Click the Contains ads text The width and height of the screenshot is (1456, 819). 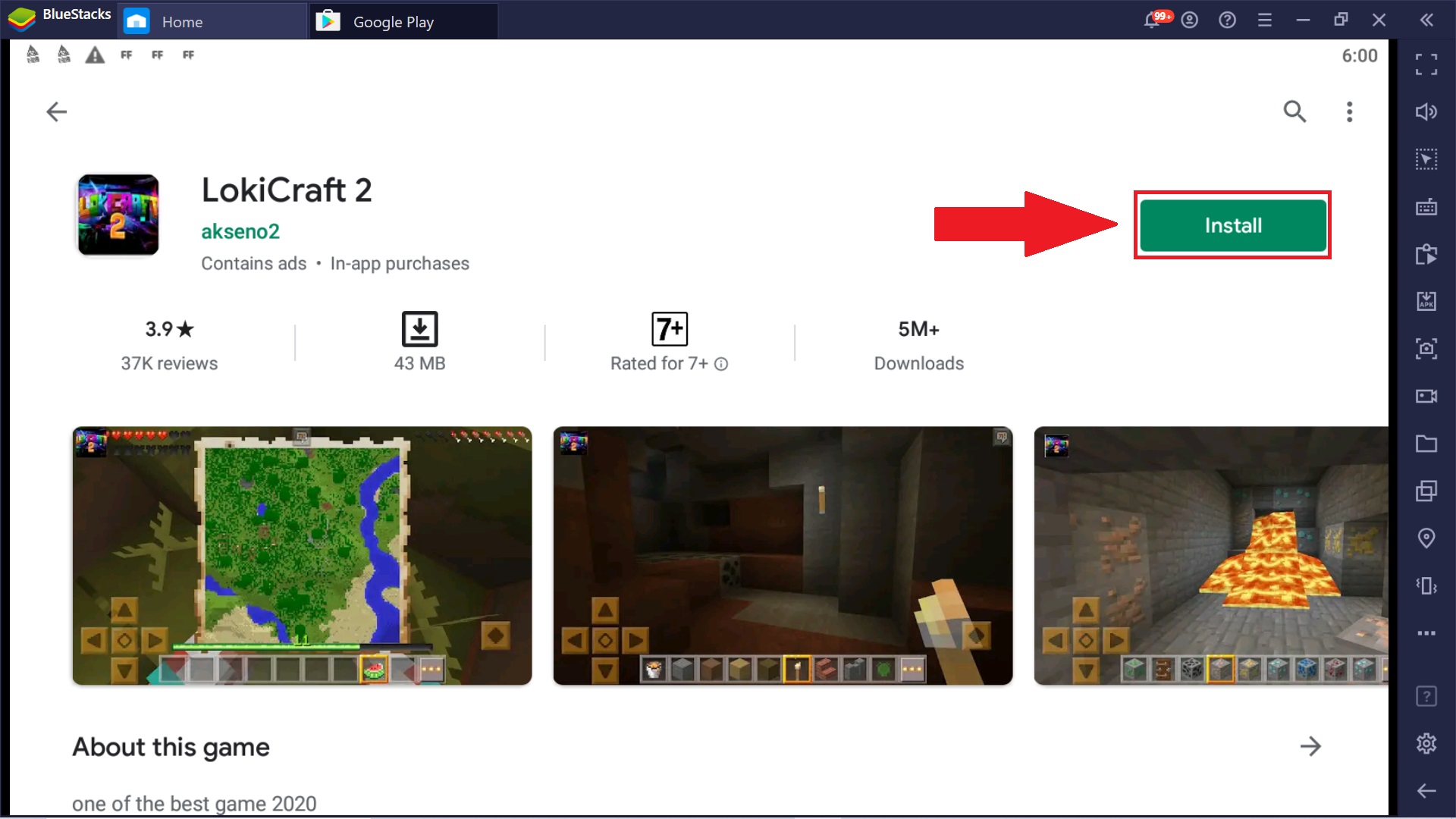[253, 264]
